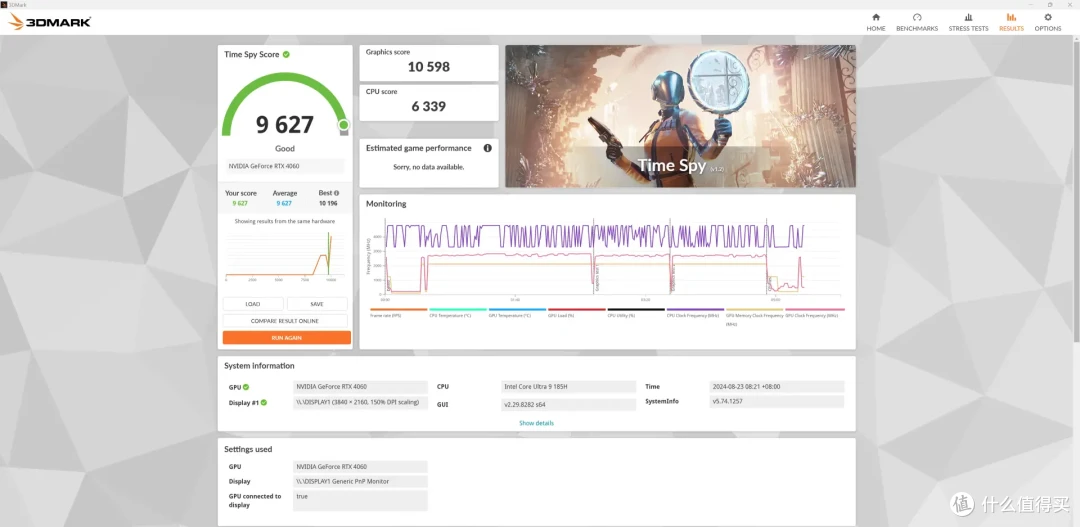Open the STRESS TESTS section
Image resolution: width=1080 pixels, height=527 pixels.
pos(968,22)
